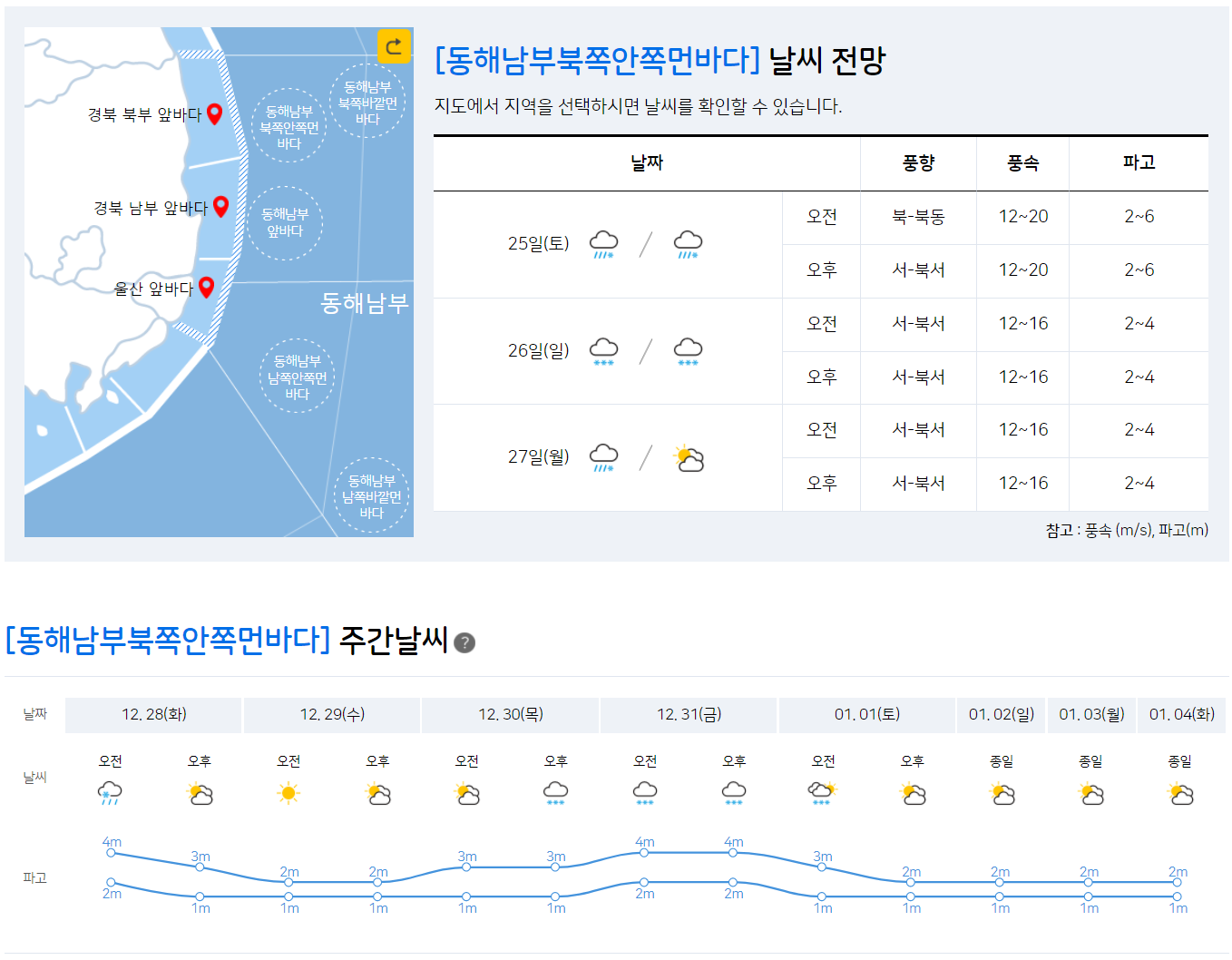Viewport: 1232px width, 960px height.
Task: Click the 26일(일) morning snow cloud icon
Action: [604, 351]
